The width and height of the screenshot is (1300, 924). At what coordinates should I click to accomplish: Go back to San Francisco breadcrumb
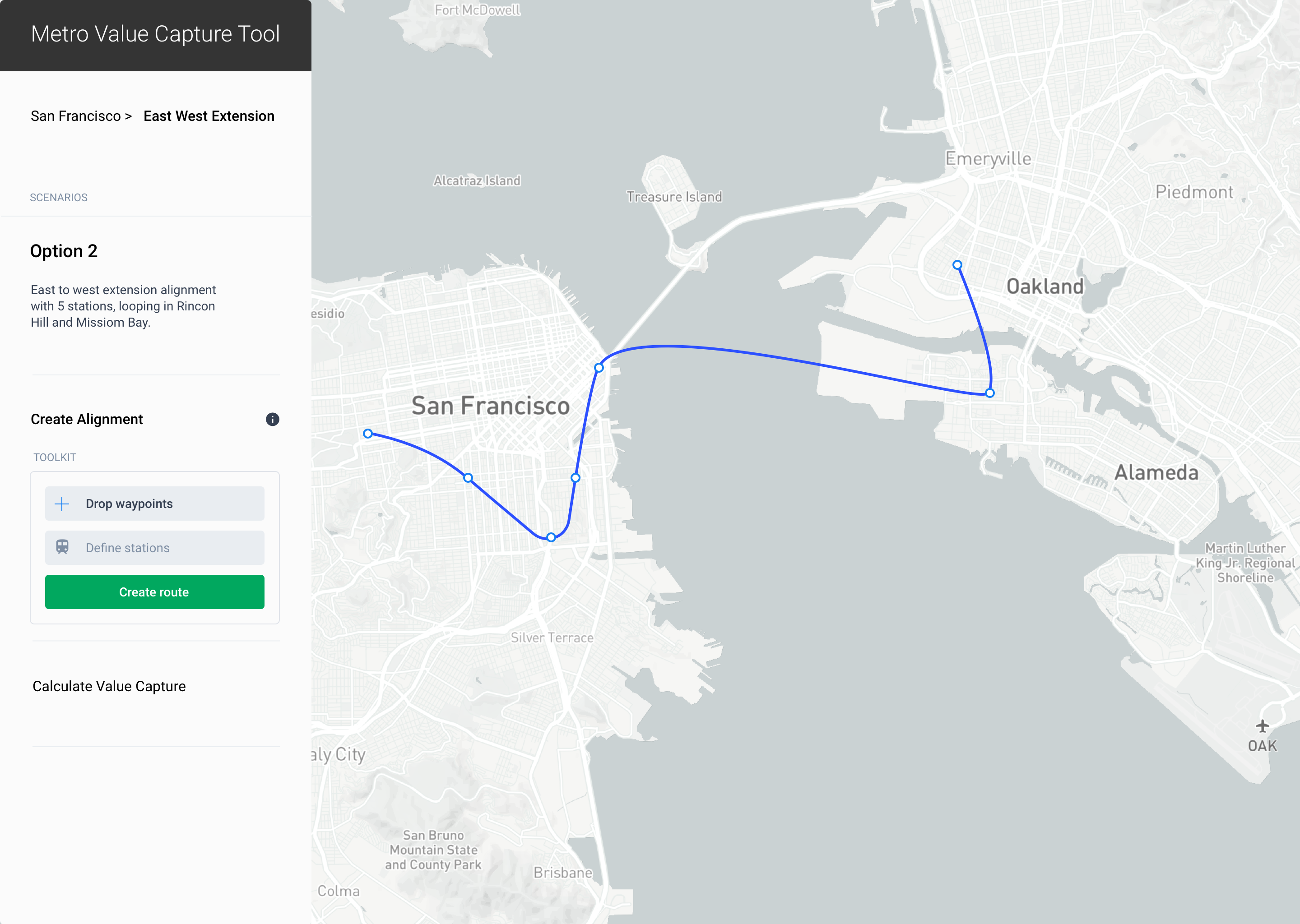[x=76, y=116]
